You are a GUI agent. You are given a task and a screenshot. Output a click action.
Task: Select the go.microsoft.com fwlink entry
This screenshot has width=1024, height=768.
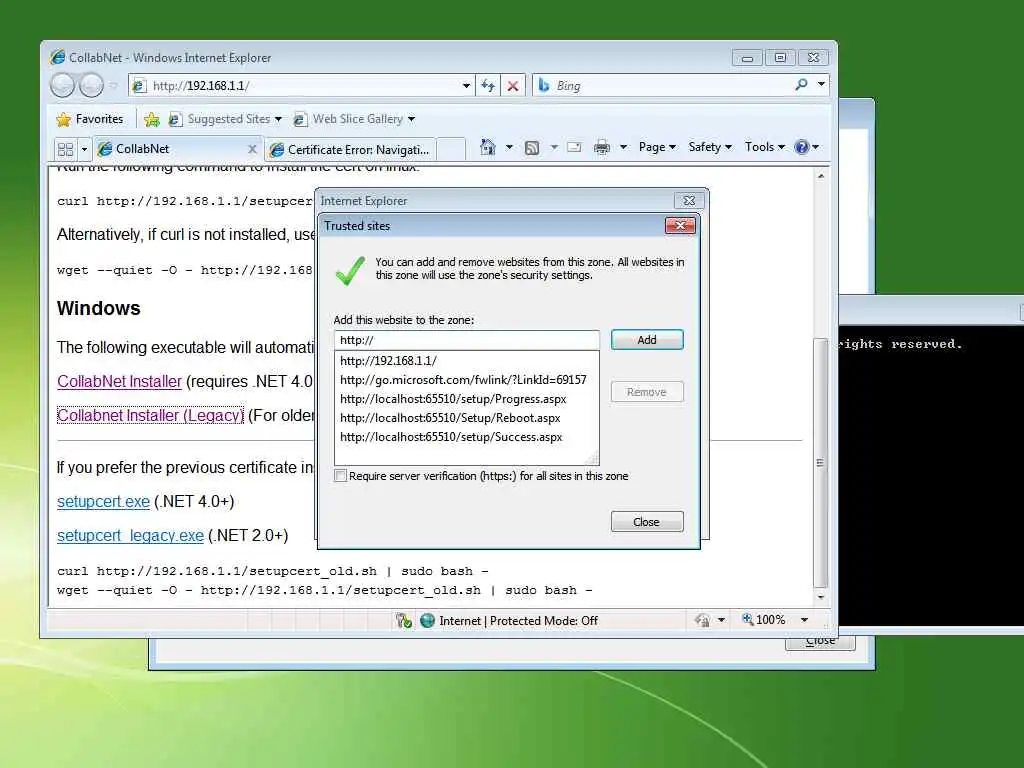[466, 379]
